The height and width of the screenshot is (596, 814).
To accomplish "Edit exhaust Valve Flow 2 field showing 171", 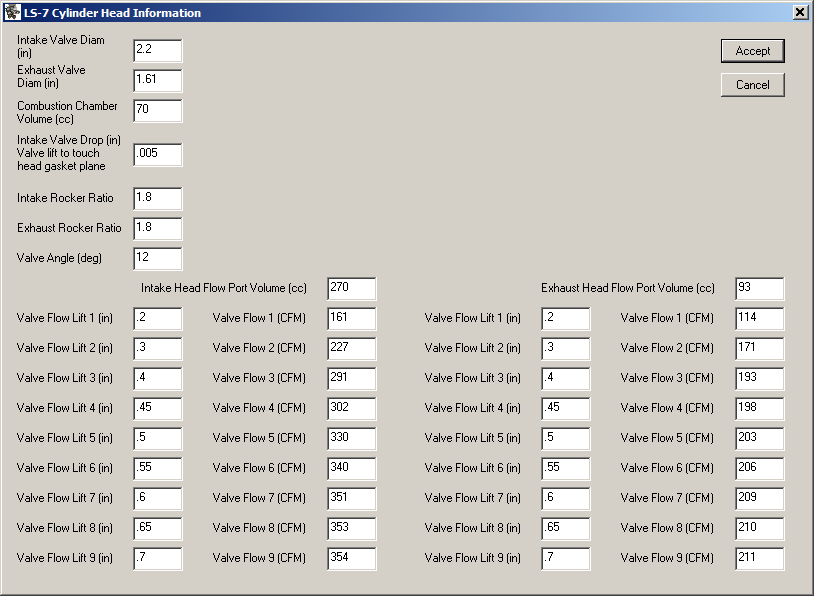I will 760,349.
